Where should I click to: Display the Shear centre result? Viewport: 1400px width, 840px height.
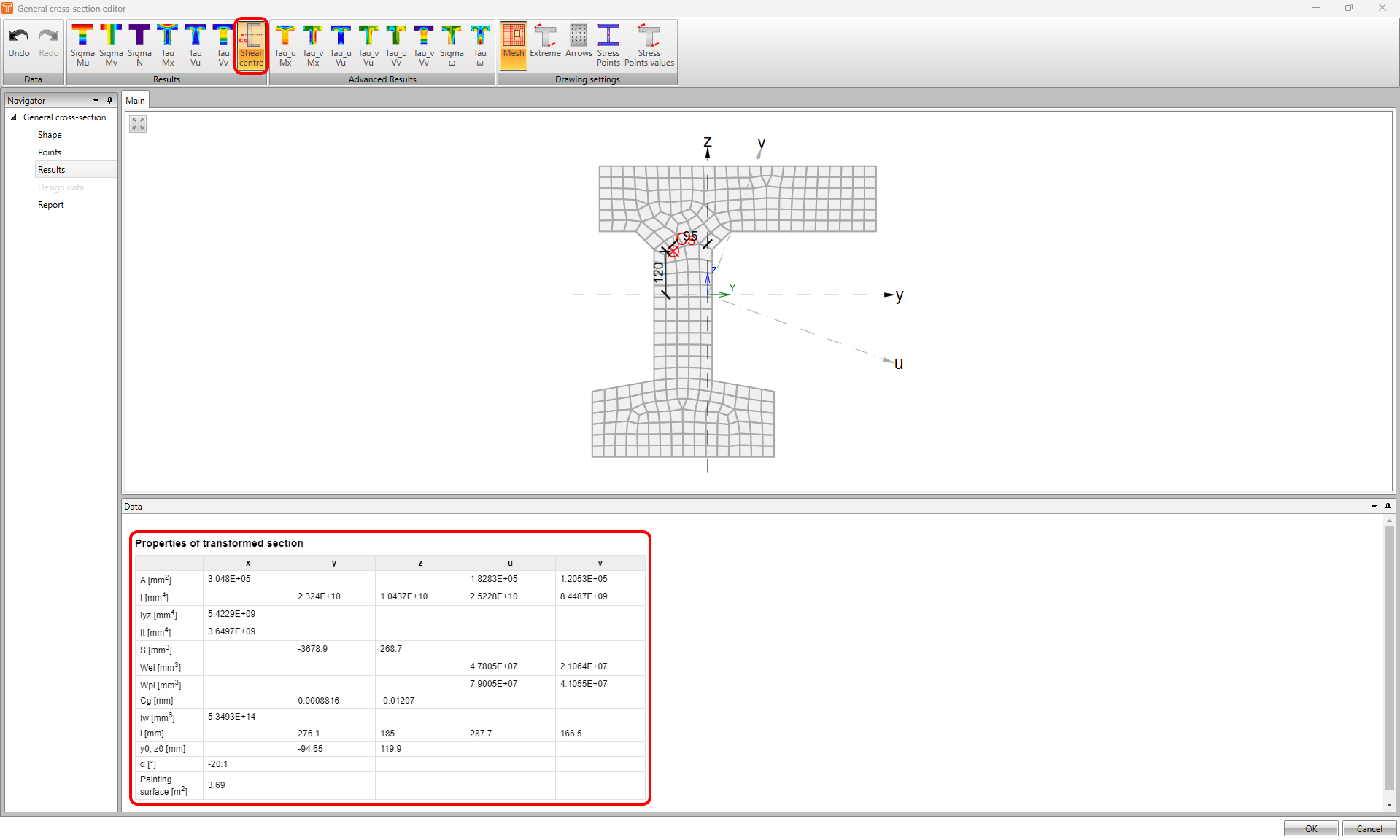(251, 44)
